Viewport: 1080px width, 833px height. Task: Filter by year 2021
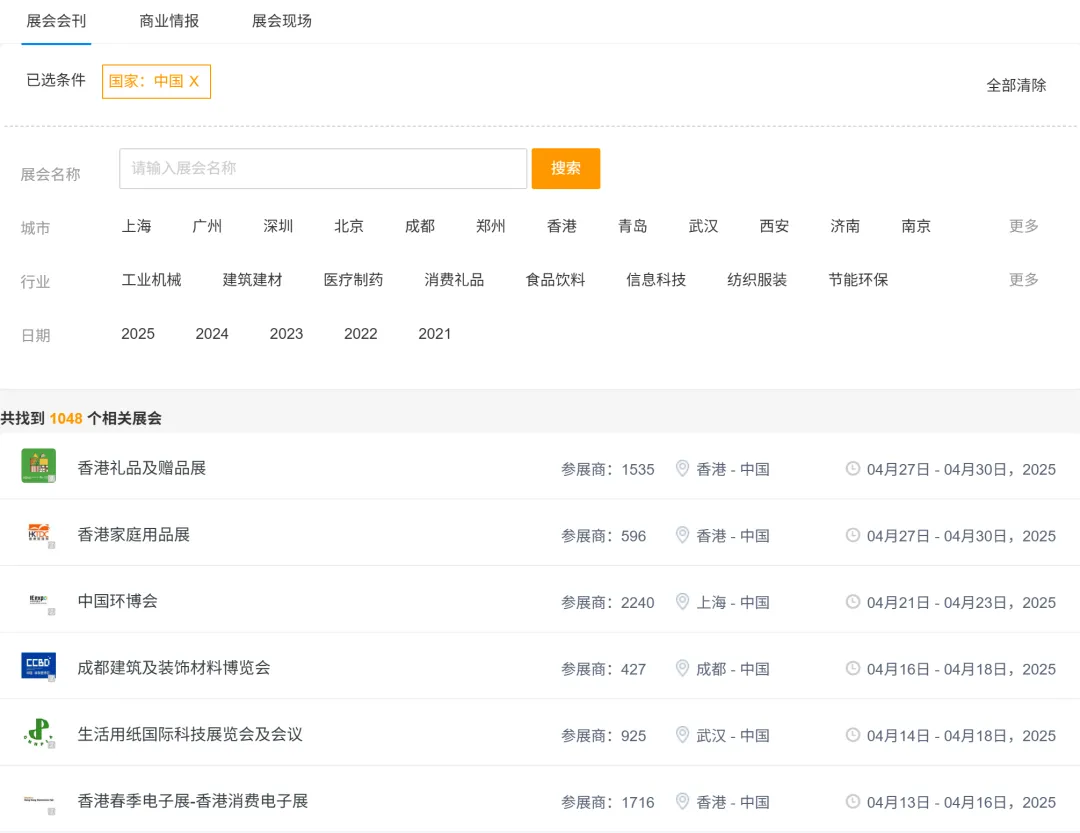tap(435, 334)
